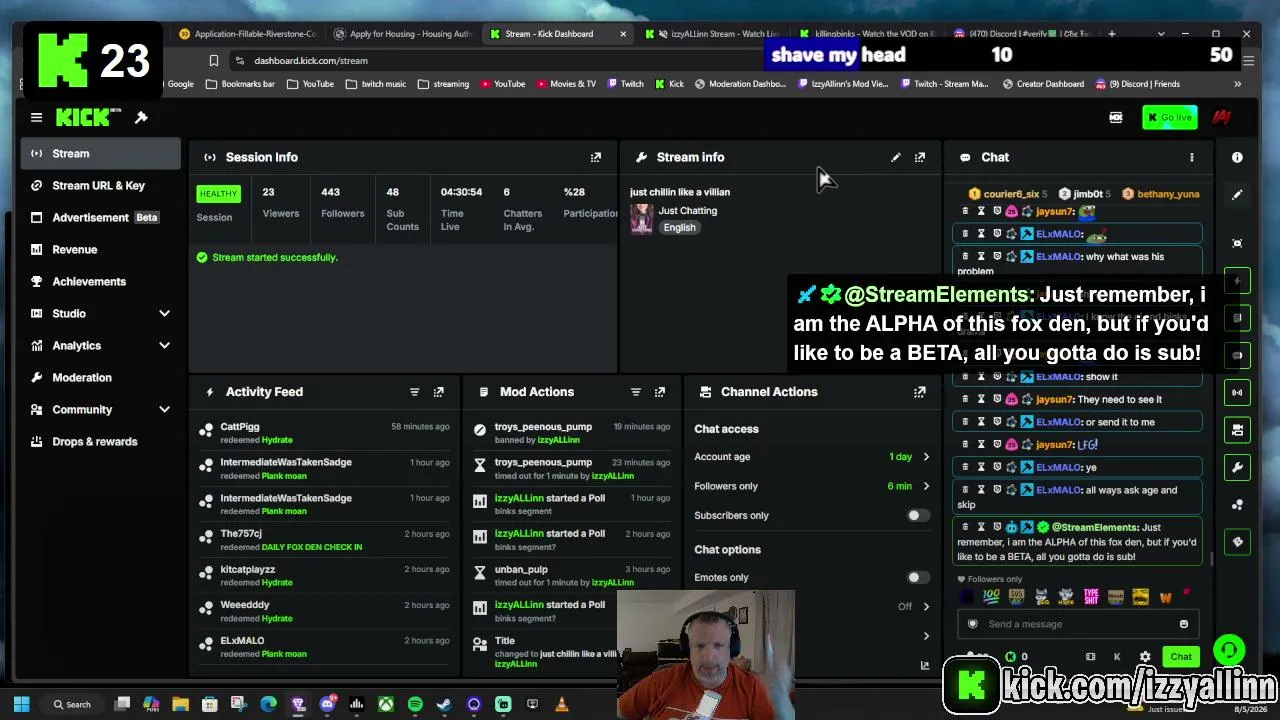Timeout ELxMALO for the 'ye' message
This screenshot has width=1280, height=720.
coord(981,467)
